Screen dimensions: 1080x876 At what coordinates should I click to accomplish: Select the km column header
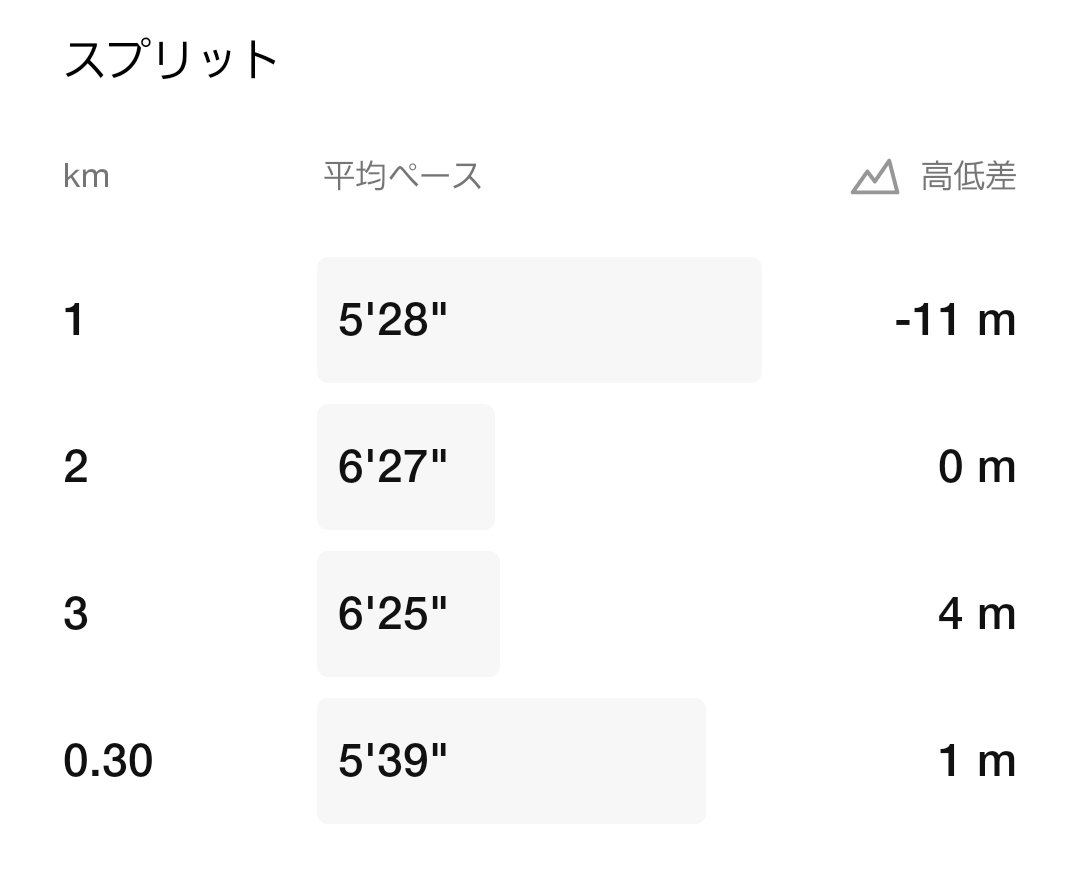tap(86, 177)
